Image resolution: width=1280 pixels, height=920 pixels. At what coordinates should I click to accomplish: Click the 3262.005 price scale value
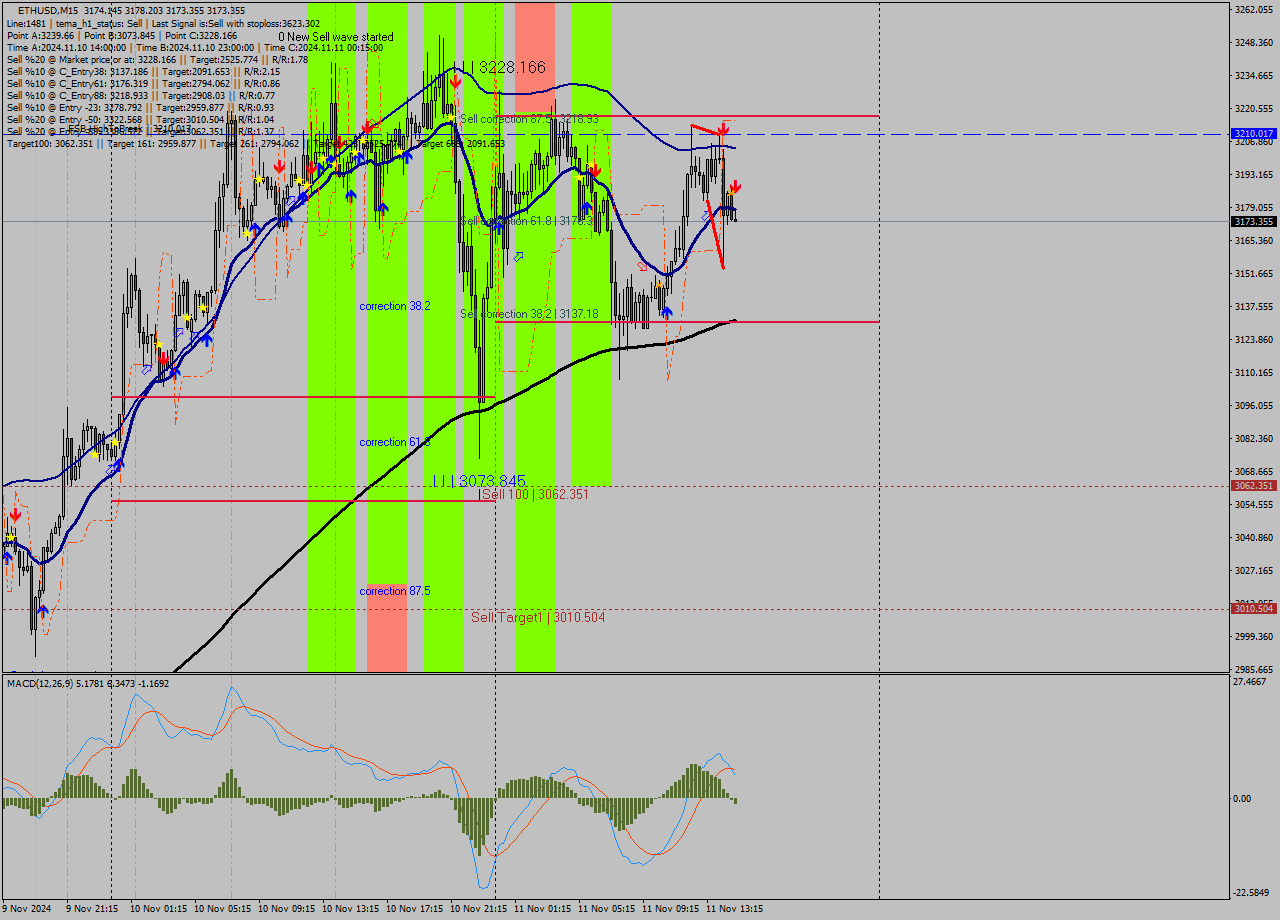pyautogui.click(x=1254, y=10)
